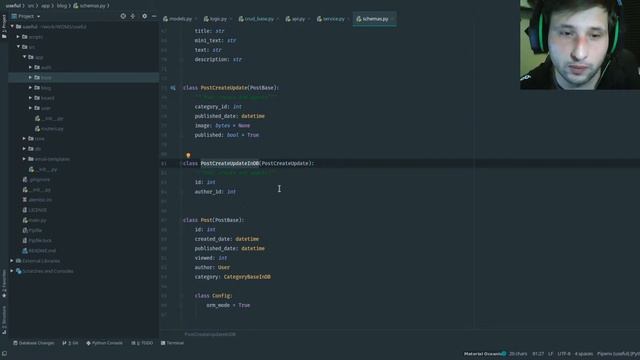
Task: Open the Terminal tool window
Action: (x=172, y=343)
